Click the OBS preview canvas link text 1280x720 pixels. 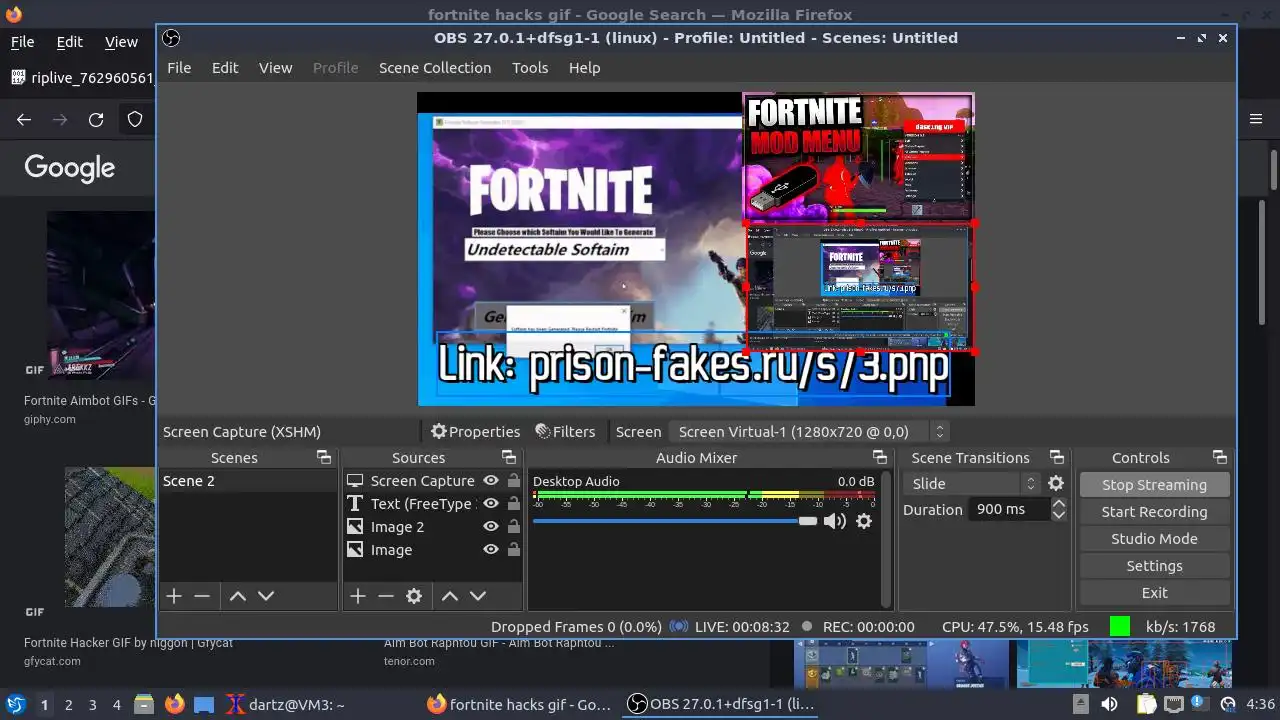tap(693, 366)
